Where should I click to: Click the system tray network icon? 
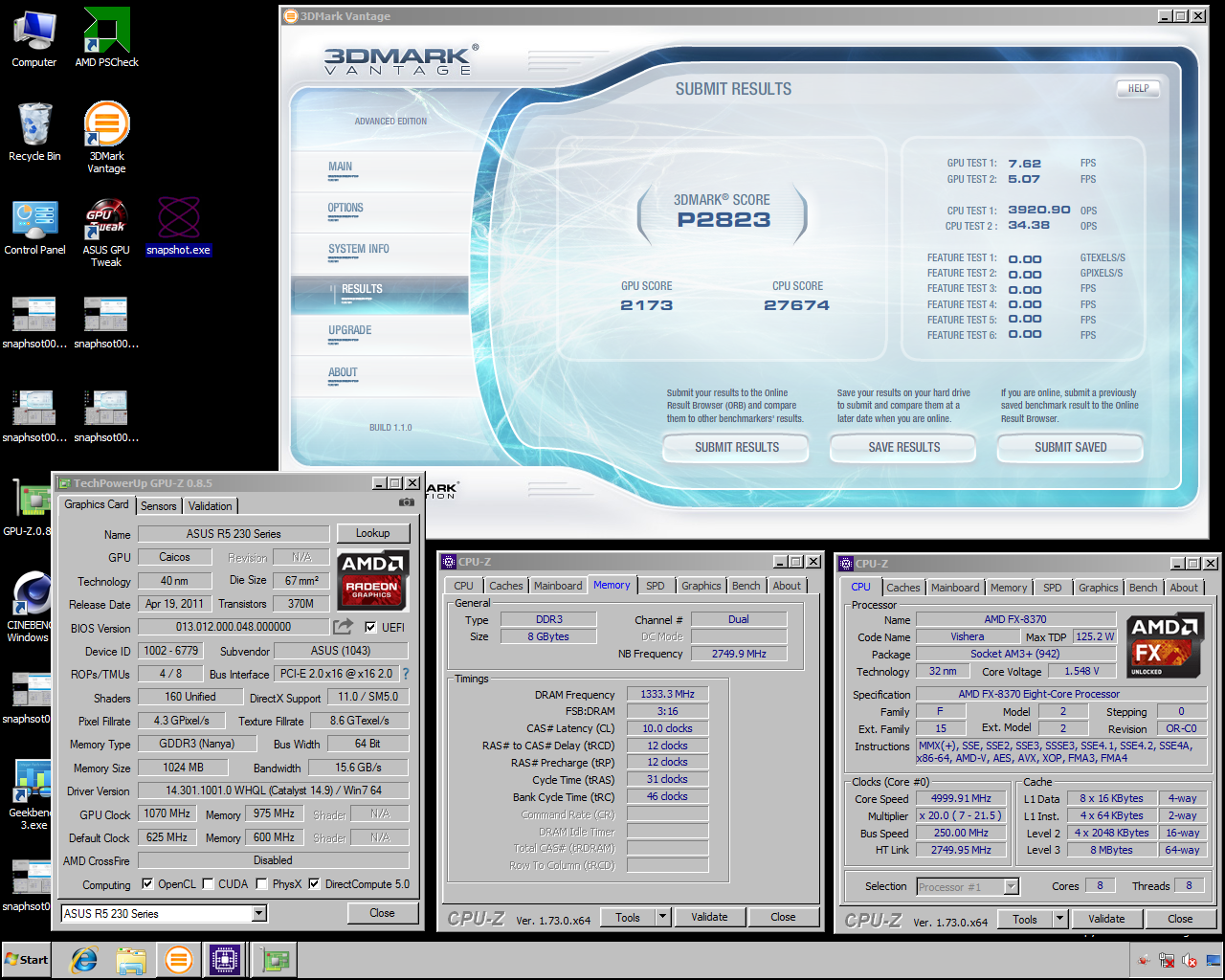click(1167, 960)
